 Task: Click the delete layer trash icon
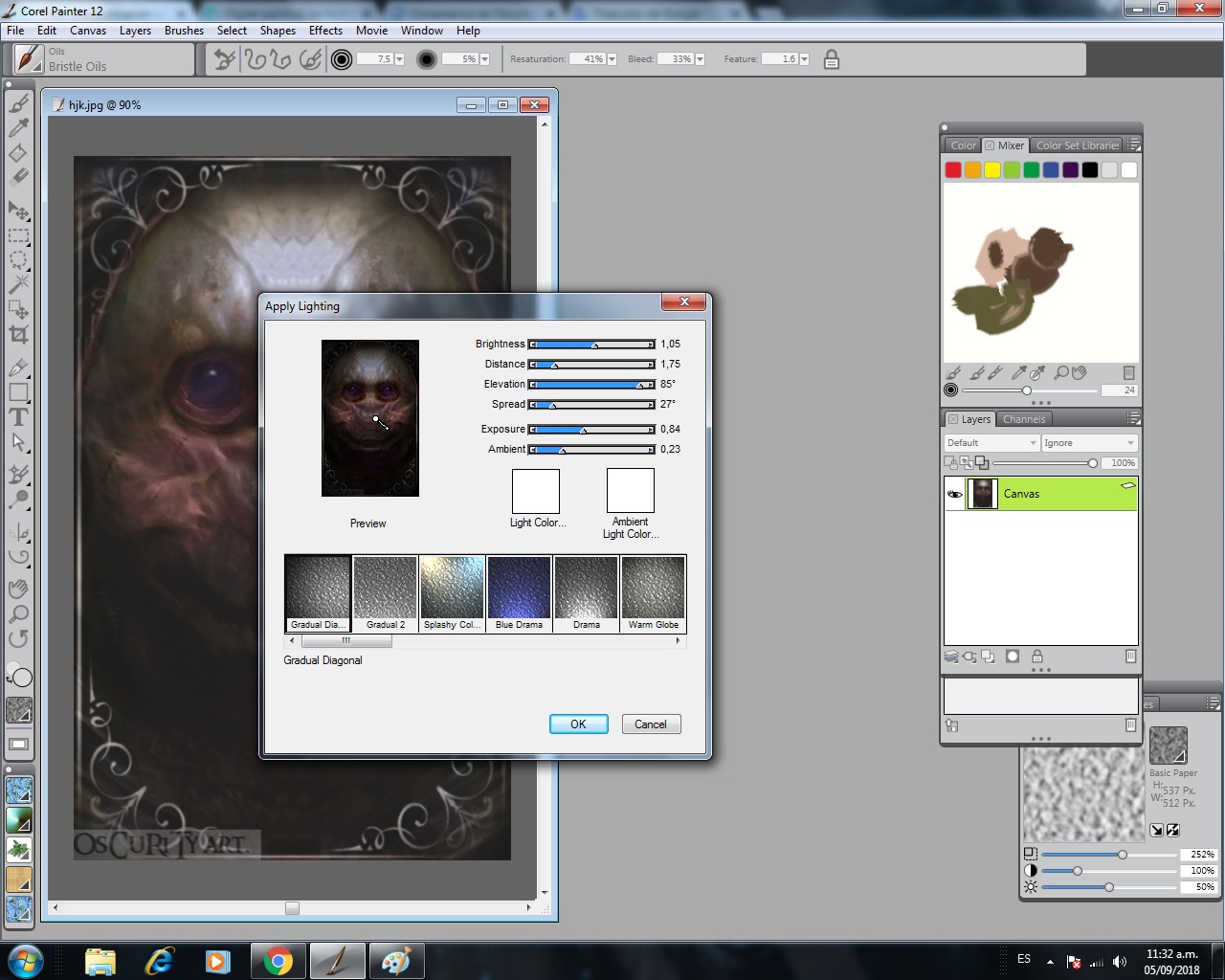1130,657
